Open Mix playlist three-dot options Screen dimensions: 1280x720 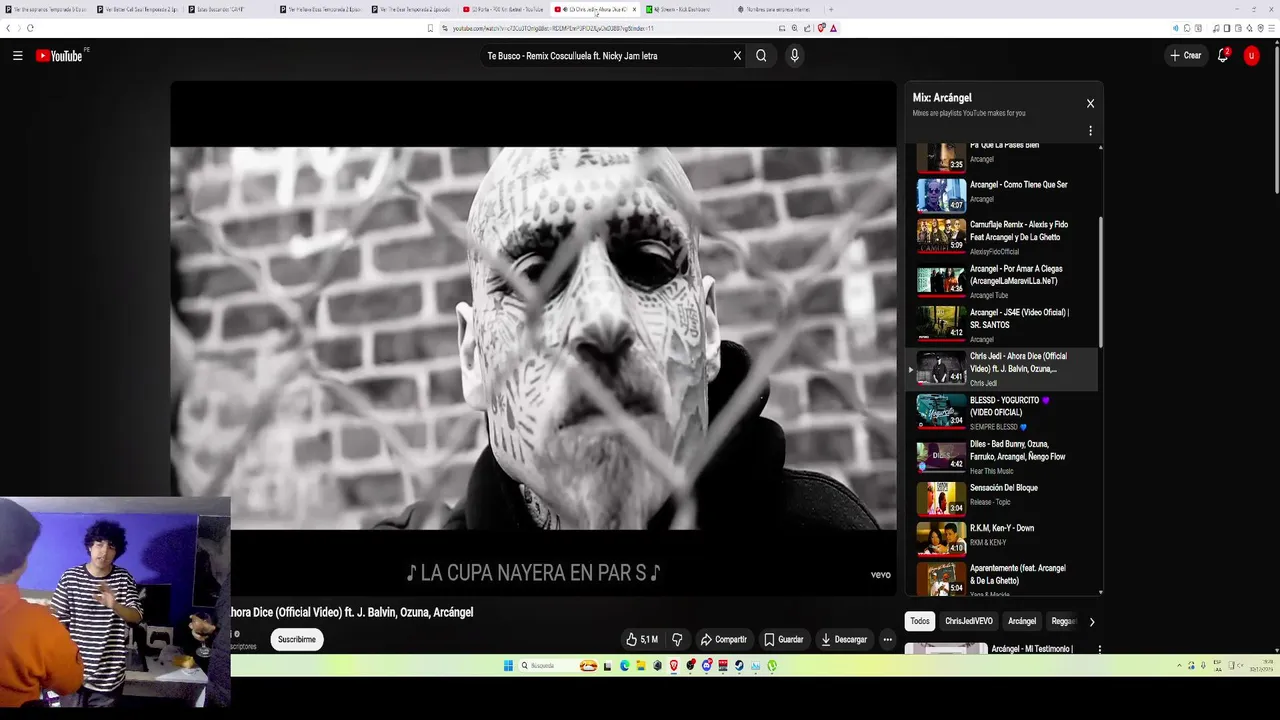[1090, 131]
